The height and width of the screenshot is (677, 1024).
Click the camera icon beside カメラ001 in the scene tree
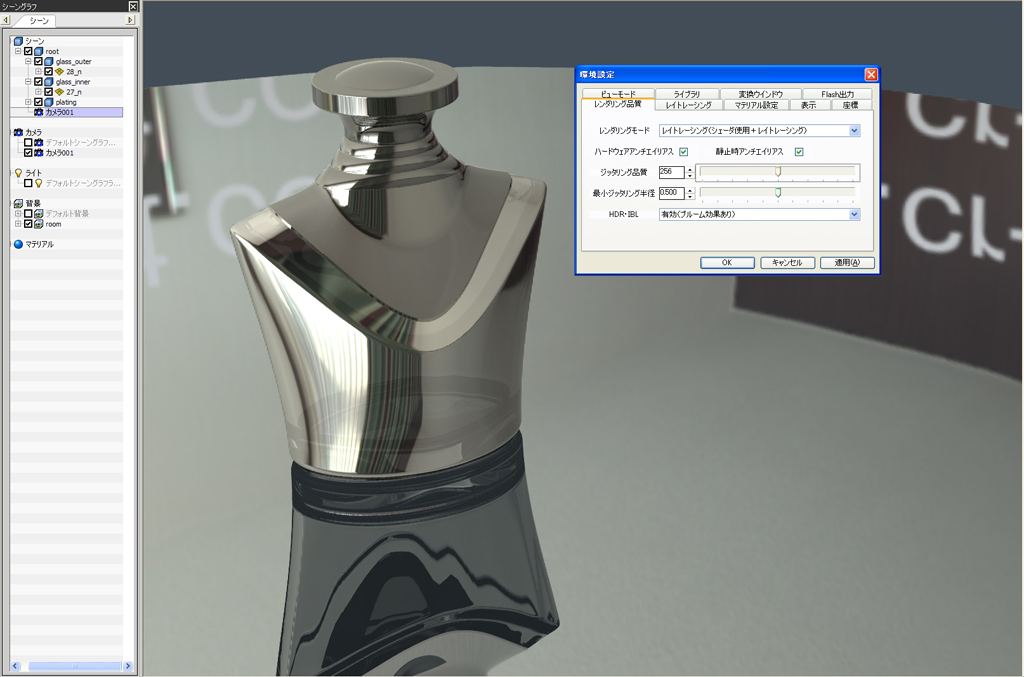pyautogui.click(x=38, y=112)
